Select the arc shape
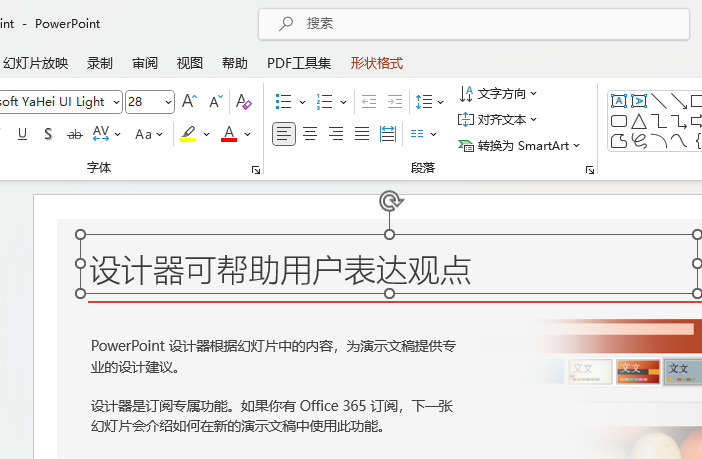702x459 pixels. coord(659,141)
